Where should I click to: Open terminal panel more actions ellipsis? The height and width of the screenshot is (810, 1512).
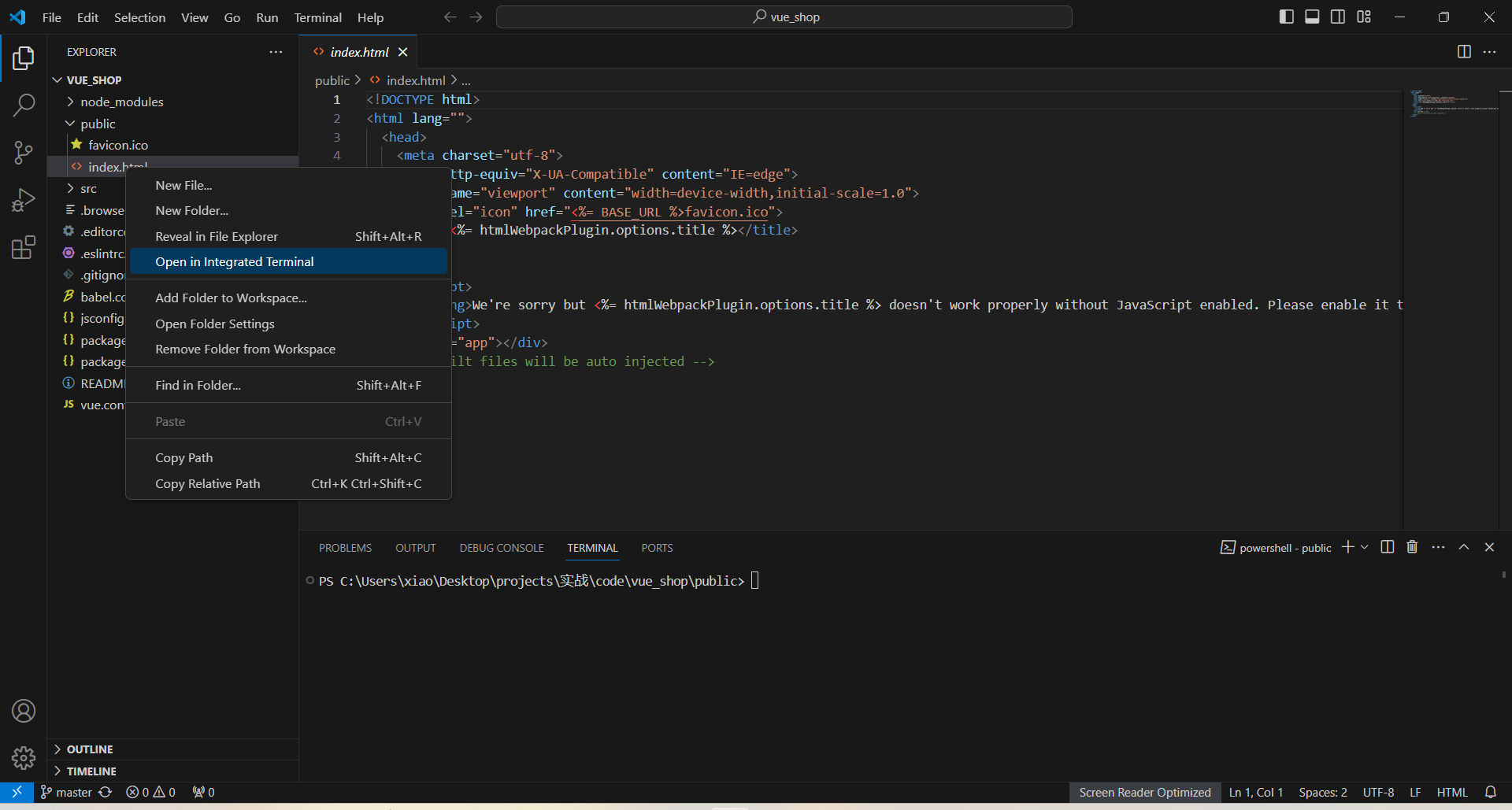pyautogui.click(x=1438, y=547)
